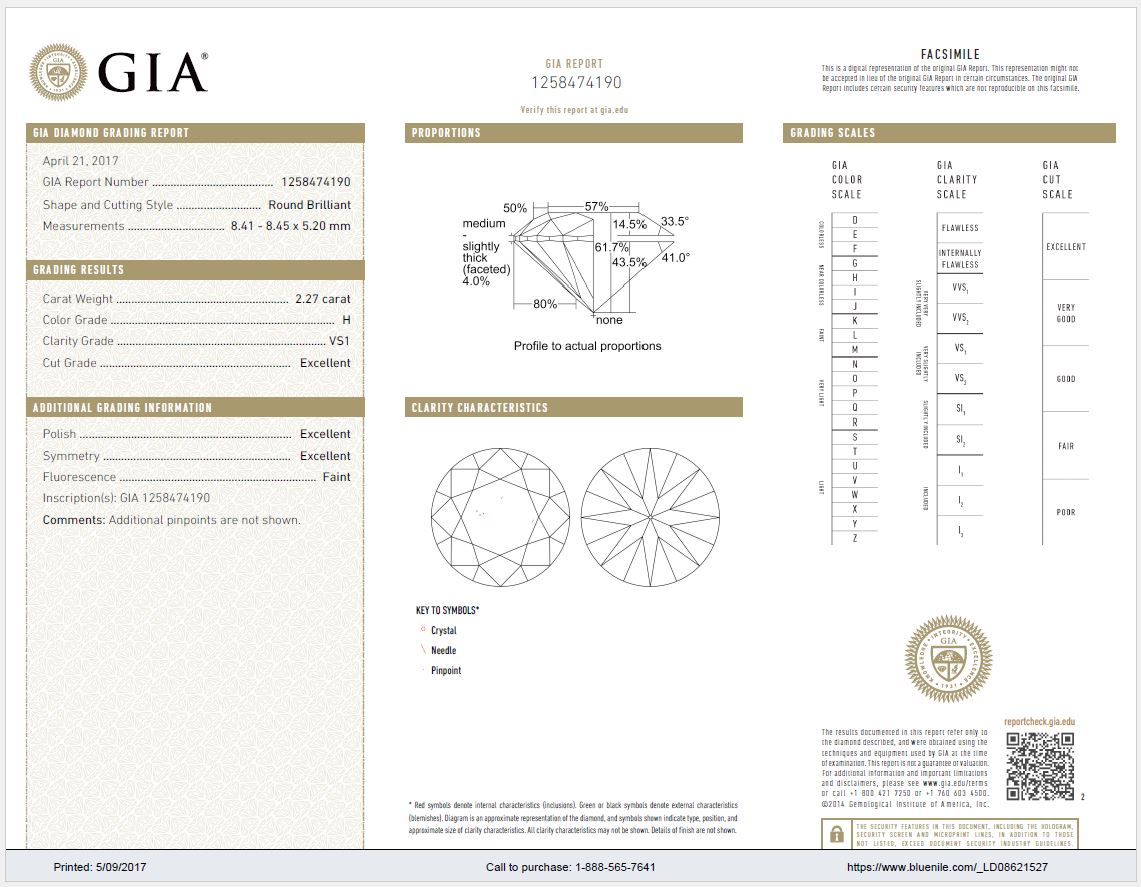Select the Proportions section header
This screenshot has height=887, width=1141.
pyautogui.click(x=573, y=132)
